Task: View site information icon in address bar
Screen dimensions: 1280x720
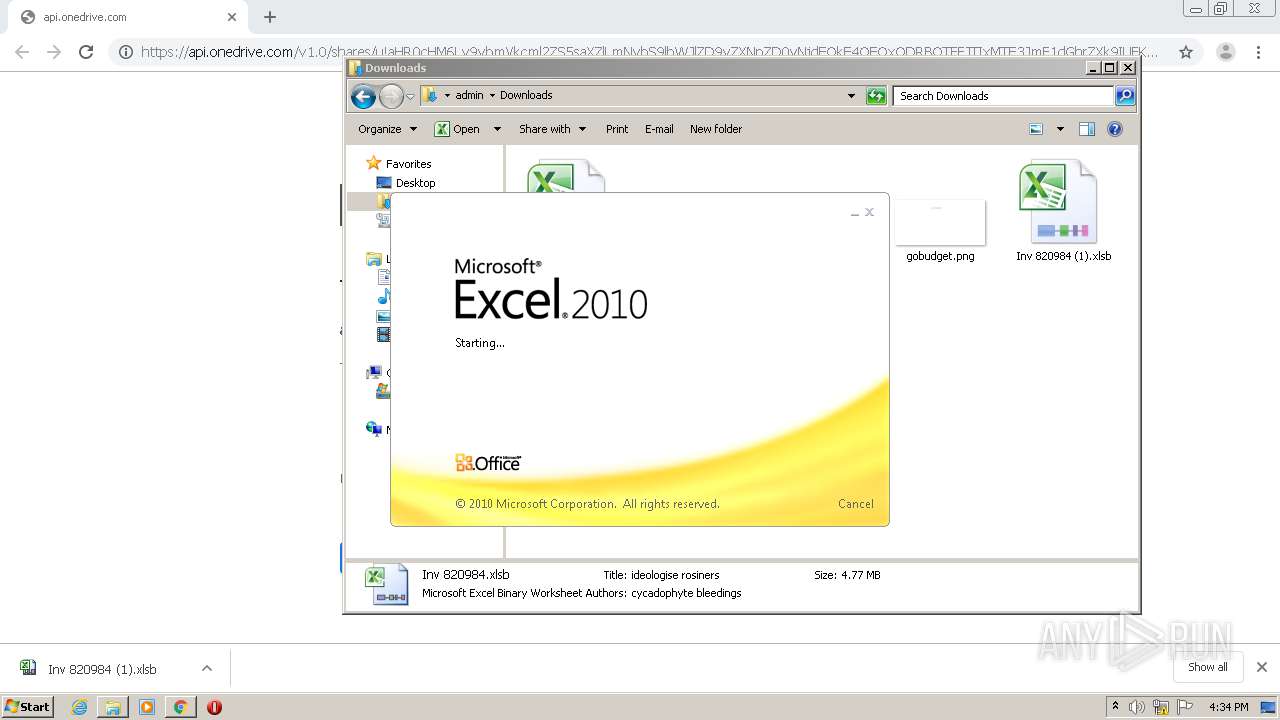Action: pyautogui.click(x=126, y=52)
